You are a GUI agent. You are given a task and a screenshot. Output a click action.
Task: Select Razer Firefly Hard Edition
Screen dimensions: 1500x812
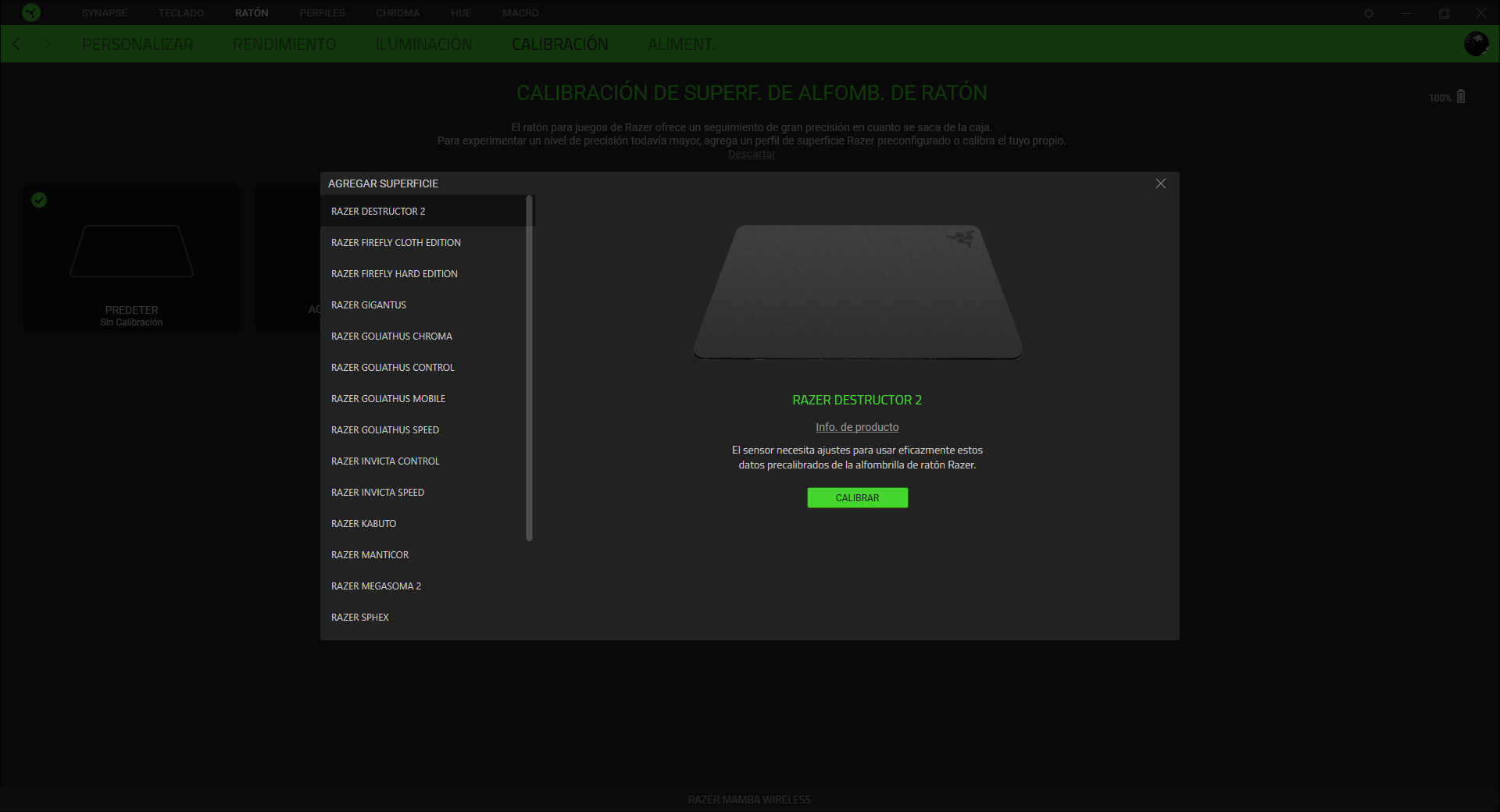point(423,274)
